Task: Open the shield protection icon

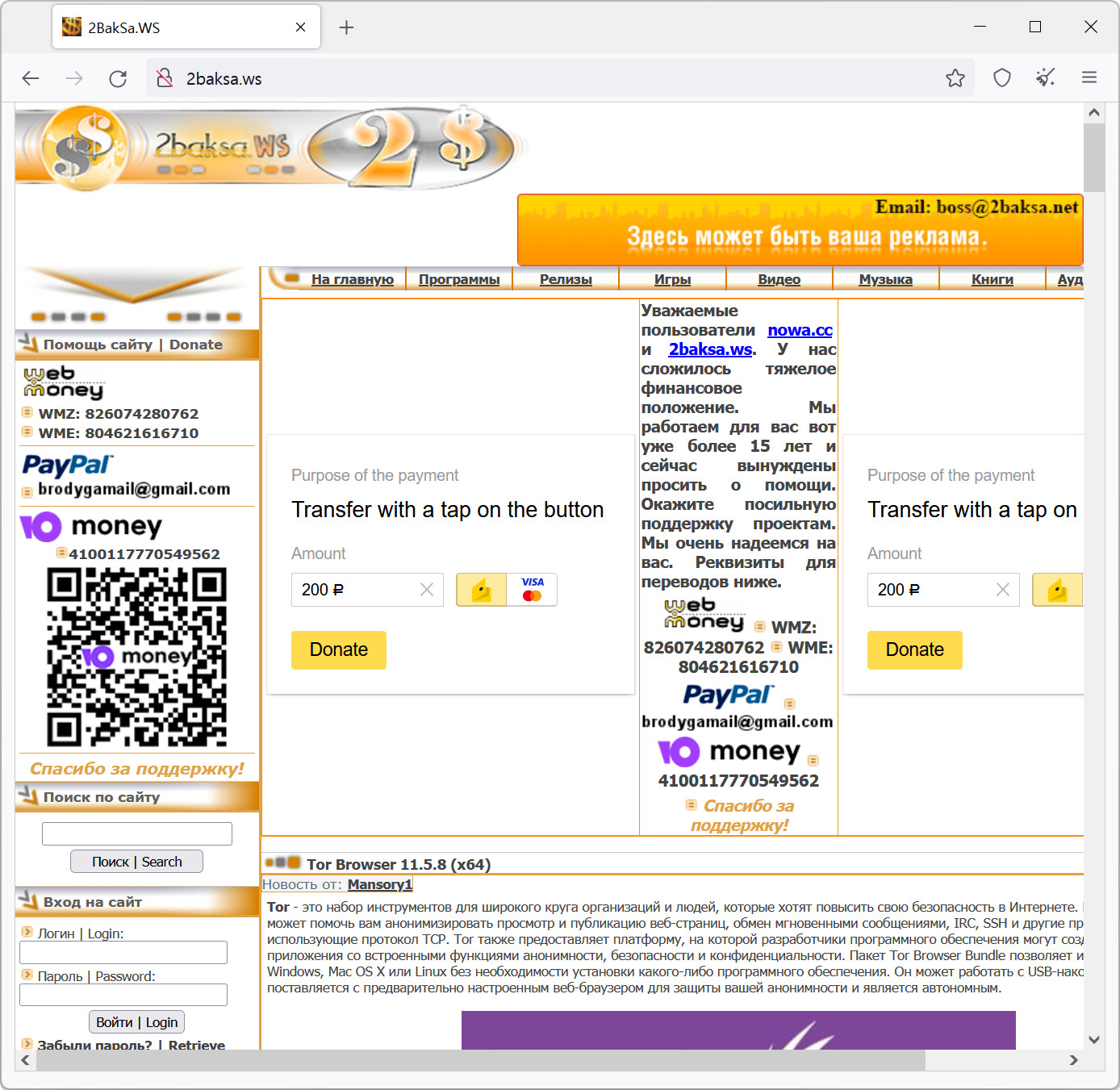Action: [x=1002, y=78]
